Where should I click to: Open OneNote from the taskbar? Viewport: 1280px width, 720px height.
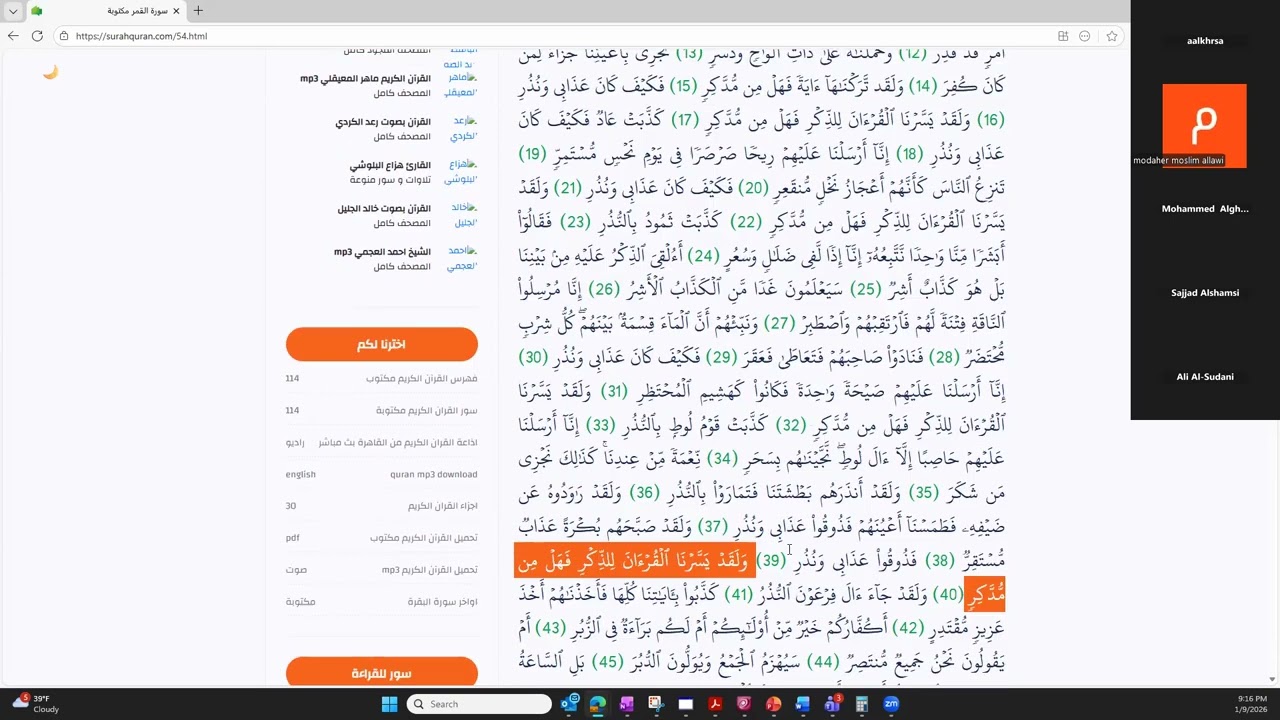click(x=627, y=704)
